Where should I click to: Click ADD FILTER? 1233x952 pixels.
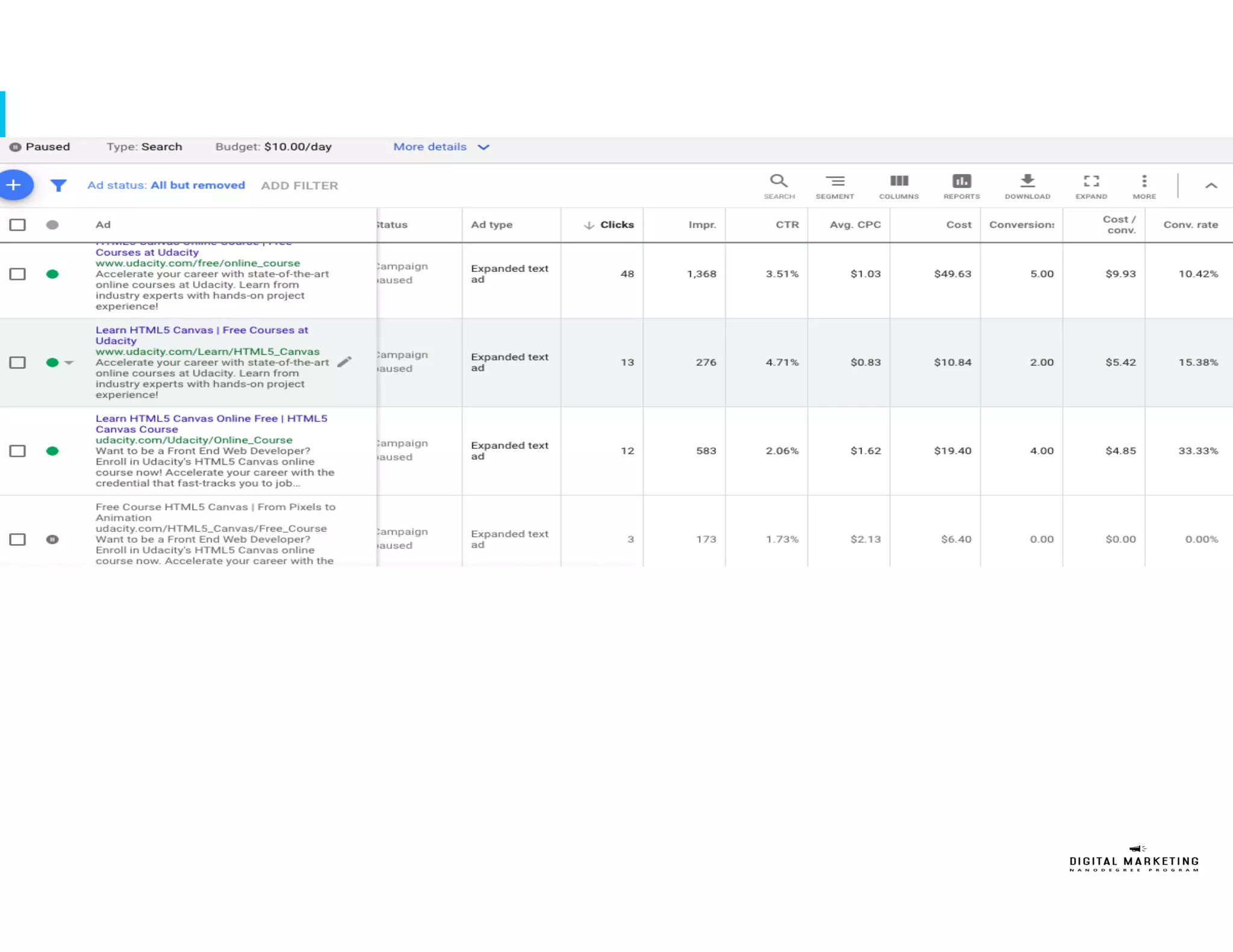[x=299, y=185]
